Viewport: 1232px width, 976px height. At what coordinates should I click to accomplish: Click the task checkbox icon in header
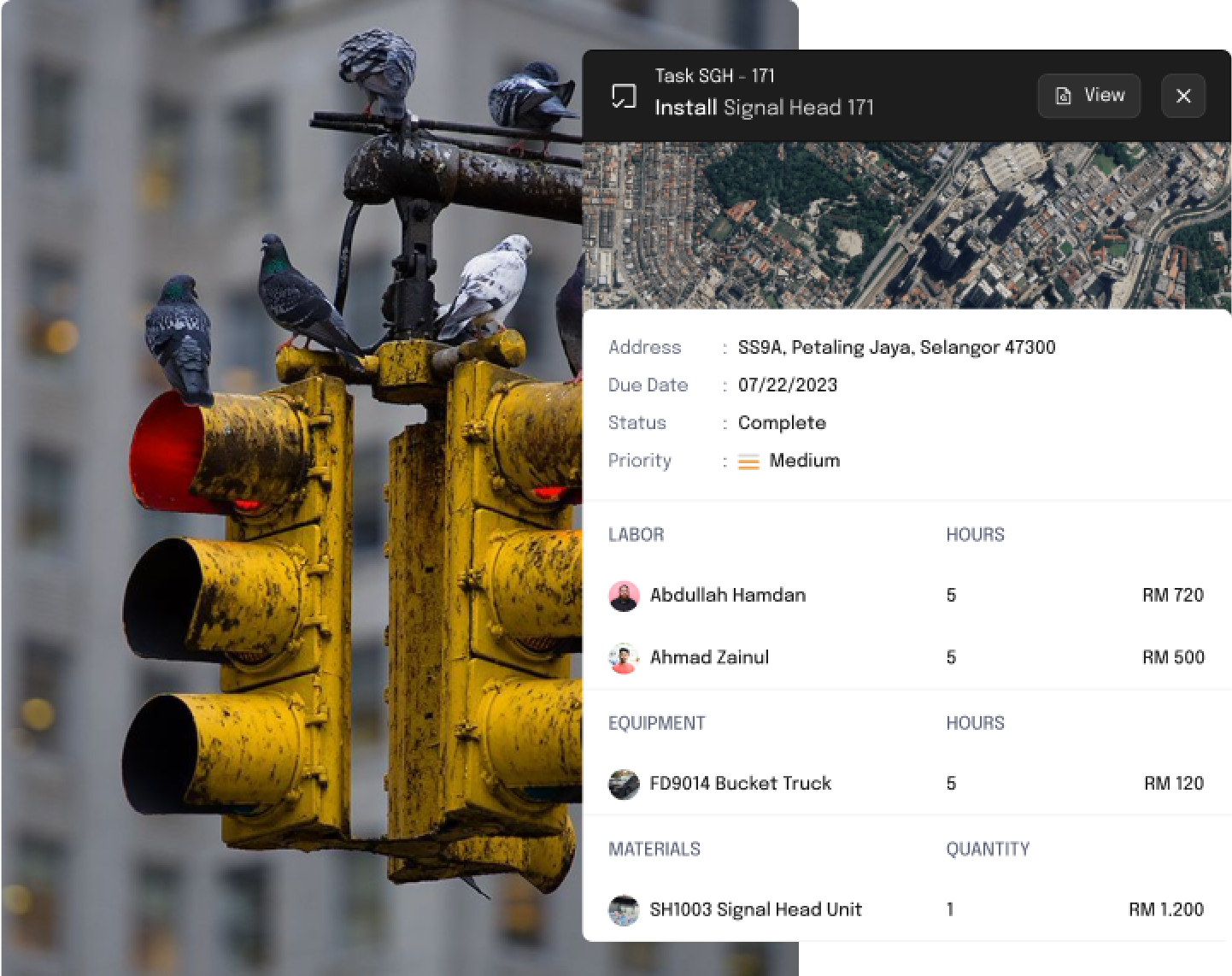(x=624, y=96)
